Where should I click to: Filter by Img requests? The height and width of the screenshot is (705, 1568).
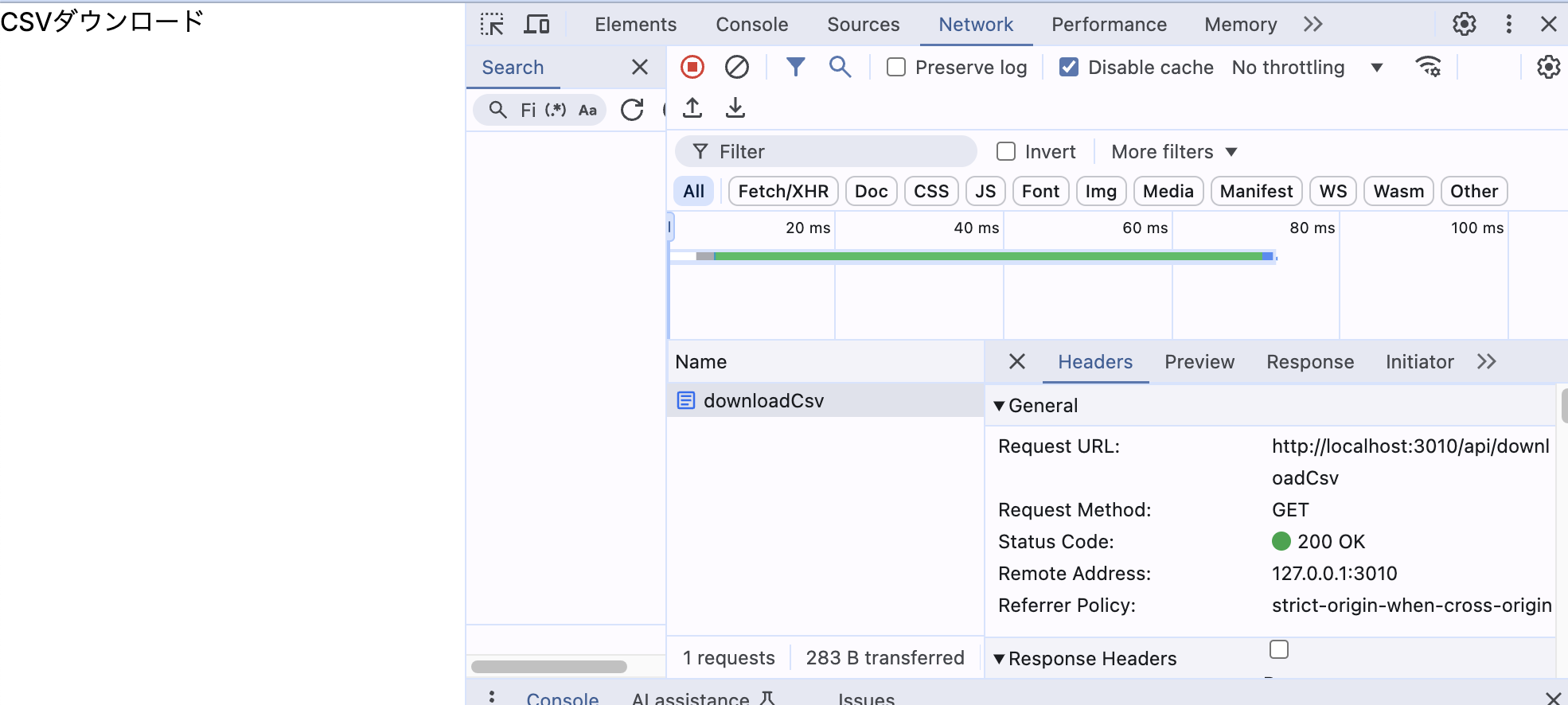coord(1101,191)
